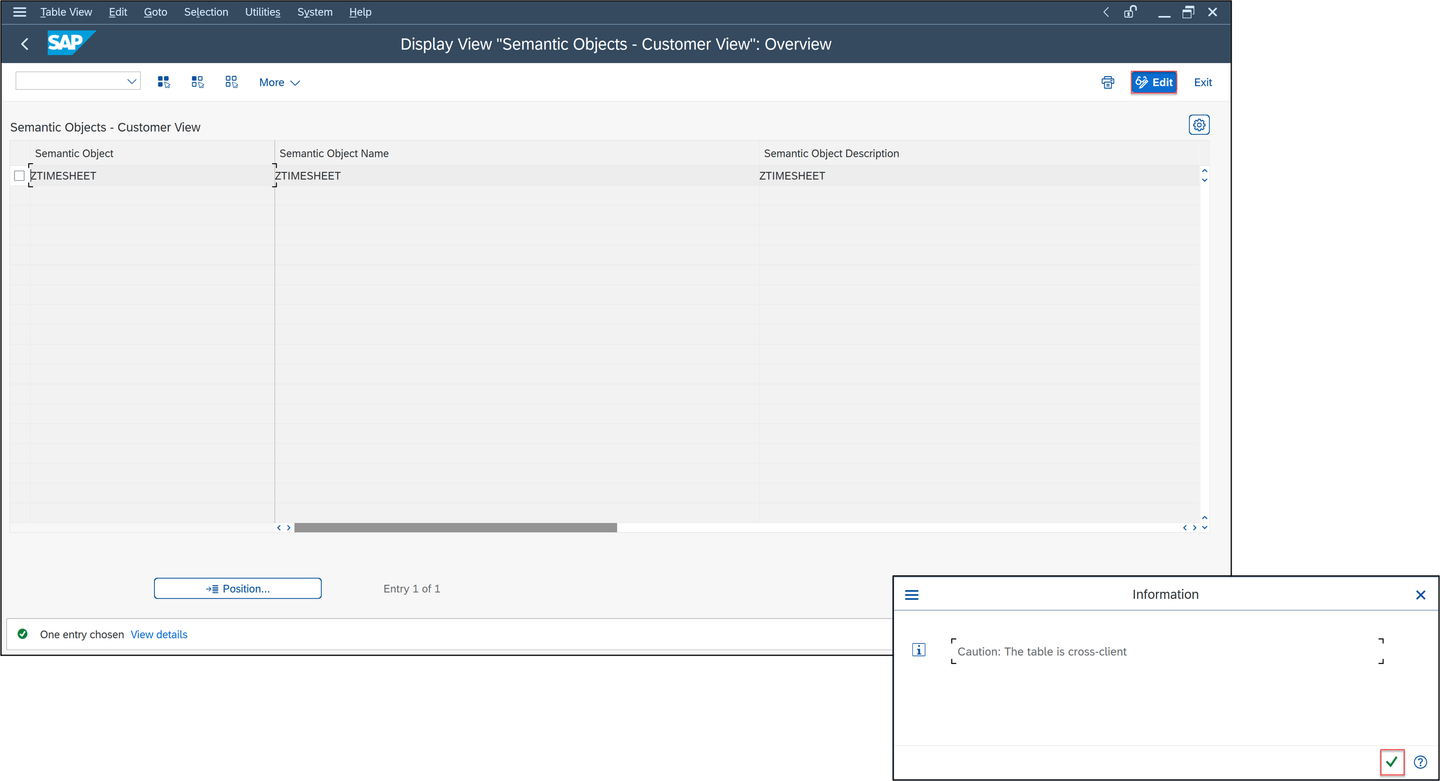Click 'Caution: The table is cross-client' message

1042,651
